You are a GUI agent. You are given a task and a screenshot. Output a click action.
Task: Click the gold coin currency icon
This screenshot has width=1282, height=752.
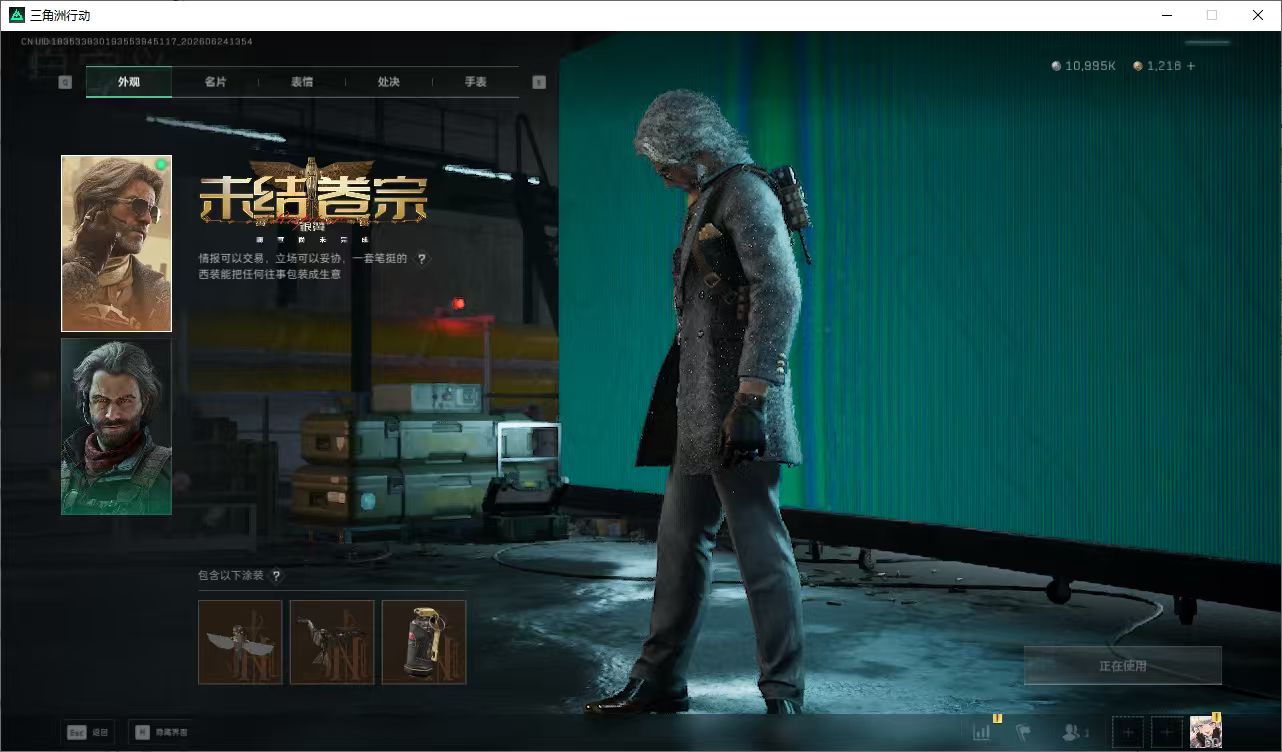(1138, 66)
